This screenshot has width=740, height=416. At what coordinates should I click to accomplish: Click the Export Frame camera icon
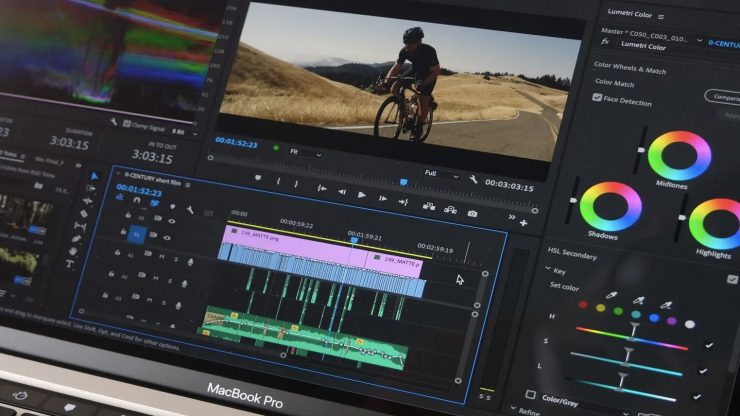(472, 212)
